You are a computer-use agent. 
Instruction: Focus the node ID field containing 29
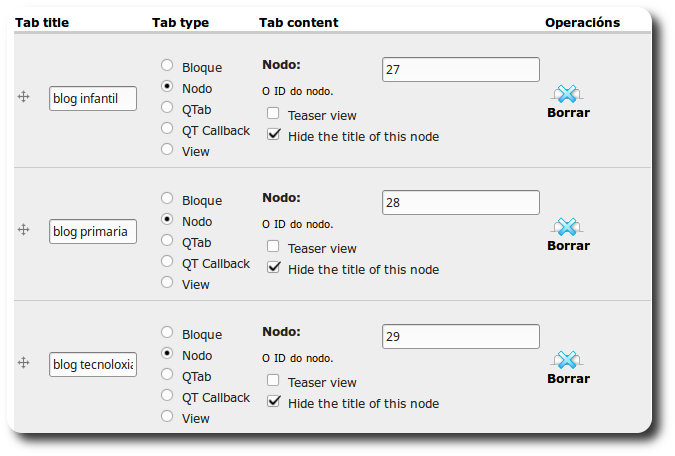coord(460,336)
